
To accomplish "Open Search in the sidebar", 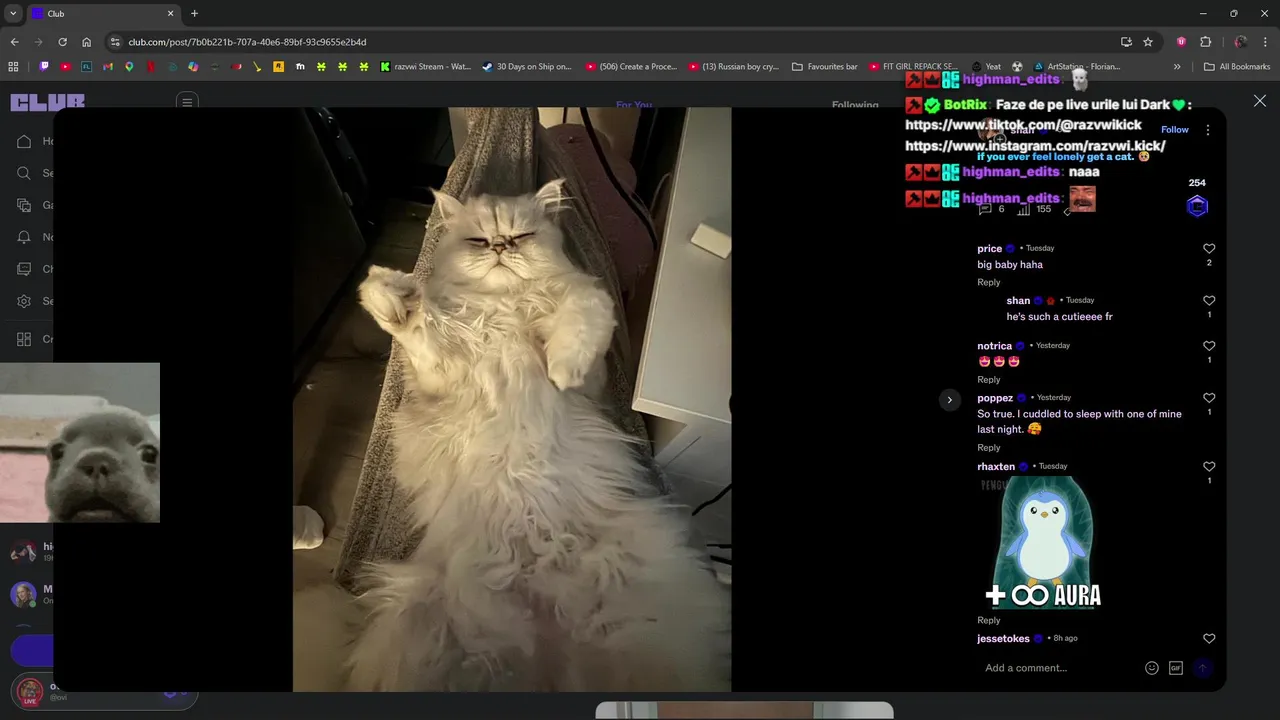I will tap(25, 173).
